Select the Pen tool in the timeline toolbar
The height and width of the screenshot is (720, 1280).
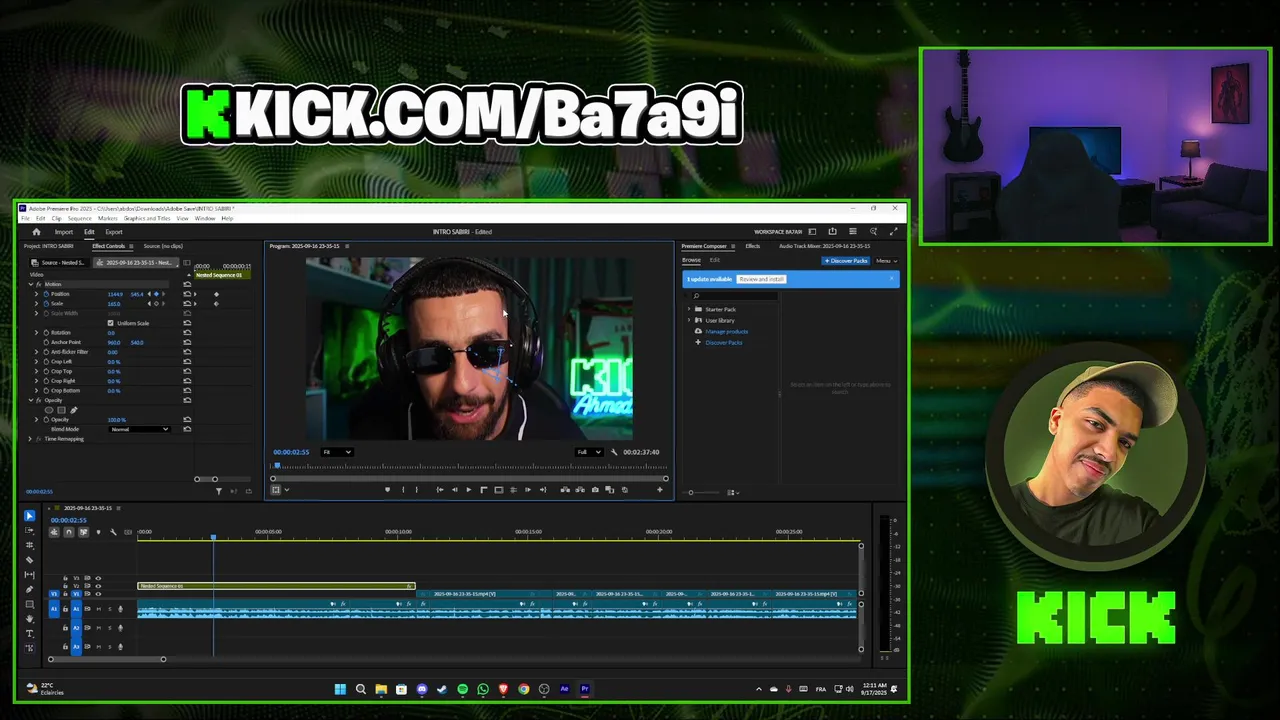tap(29, 590)
